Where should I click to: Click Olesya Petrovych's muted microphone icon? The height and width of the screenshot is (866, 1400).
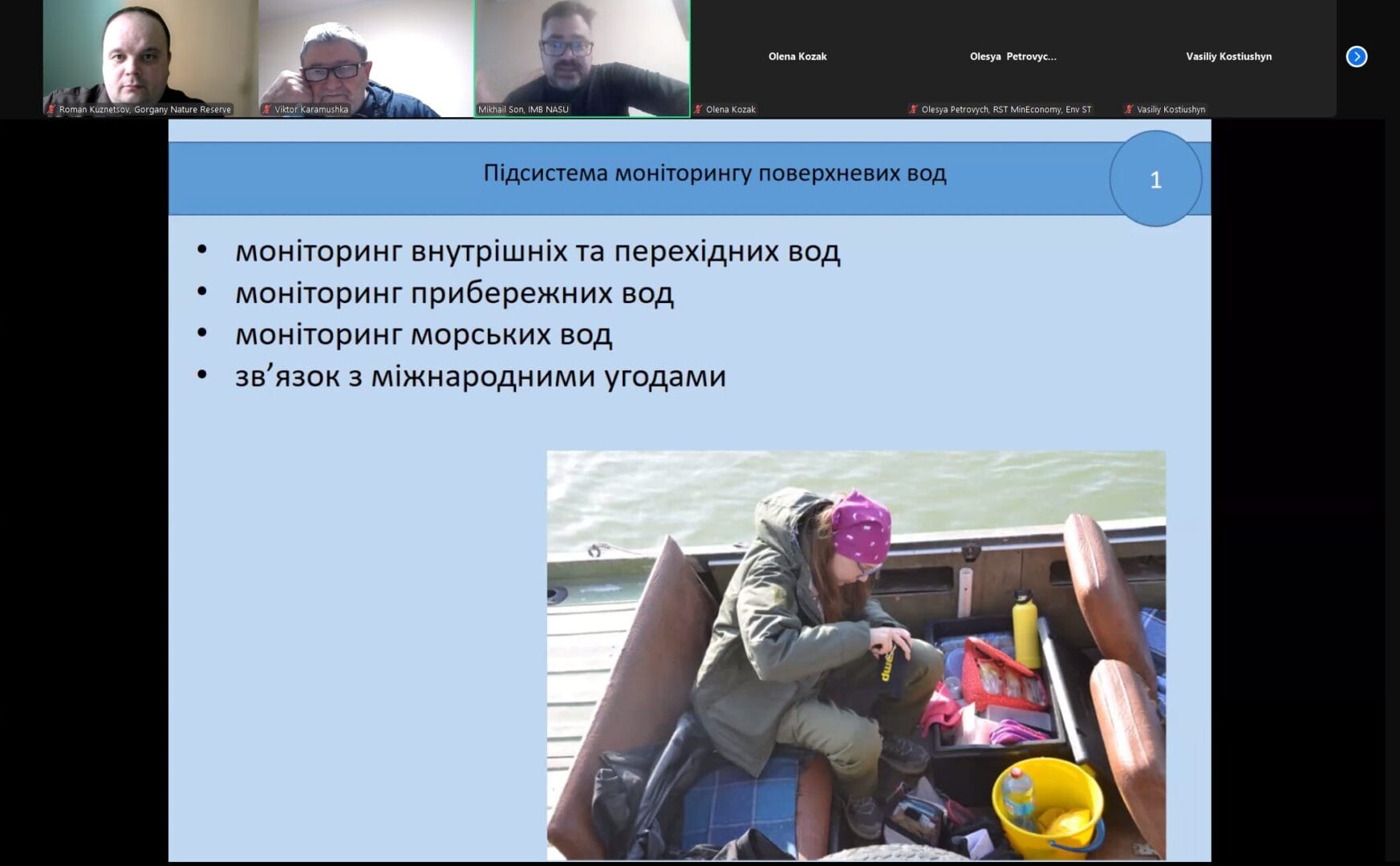(x=914, y=110)
